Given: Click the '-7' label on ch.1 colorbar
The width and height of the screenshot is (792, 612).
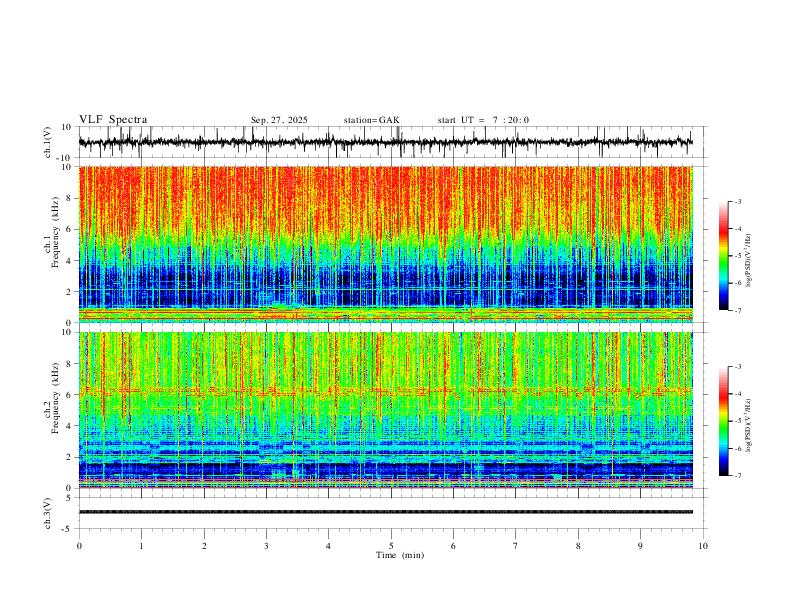Looking at the screenshot, I should tap(737, 310).
